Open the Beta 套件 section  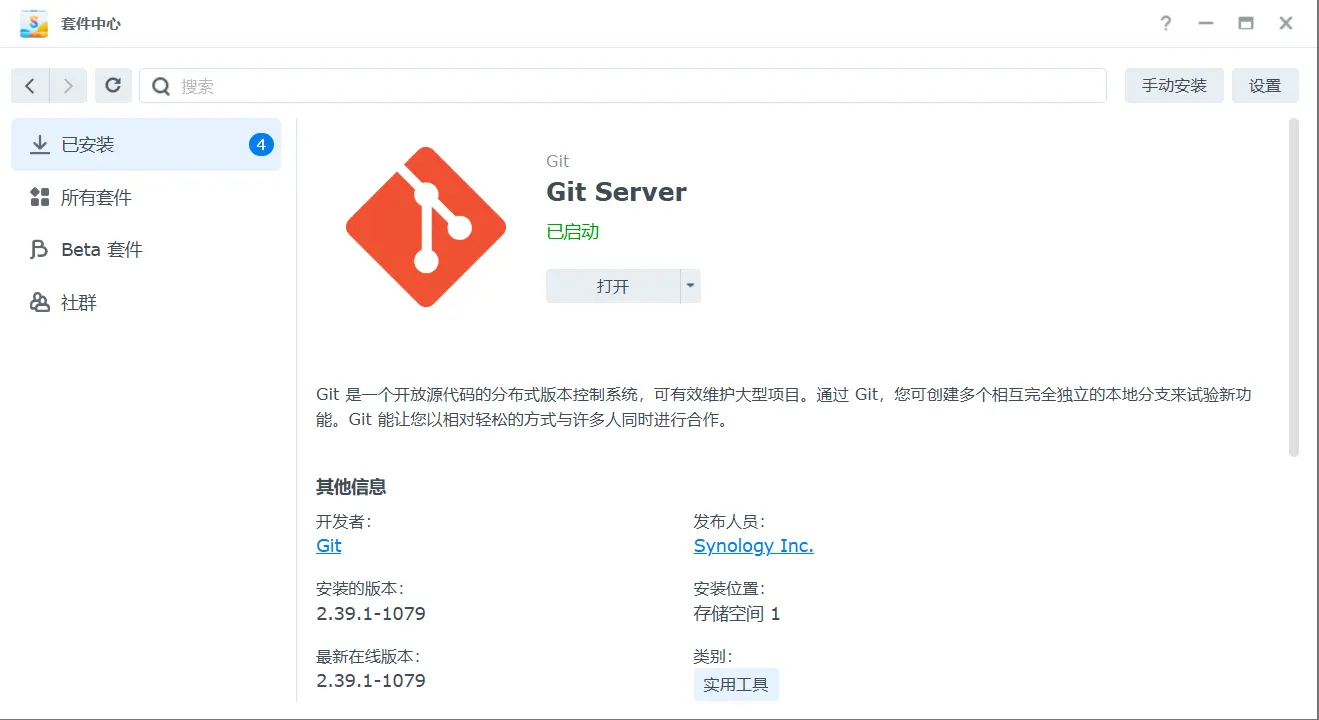(x=103, y=249)
